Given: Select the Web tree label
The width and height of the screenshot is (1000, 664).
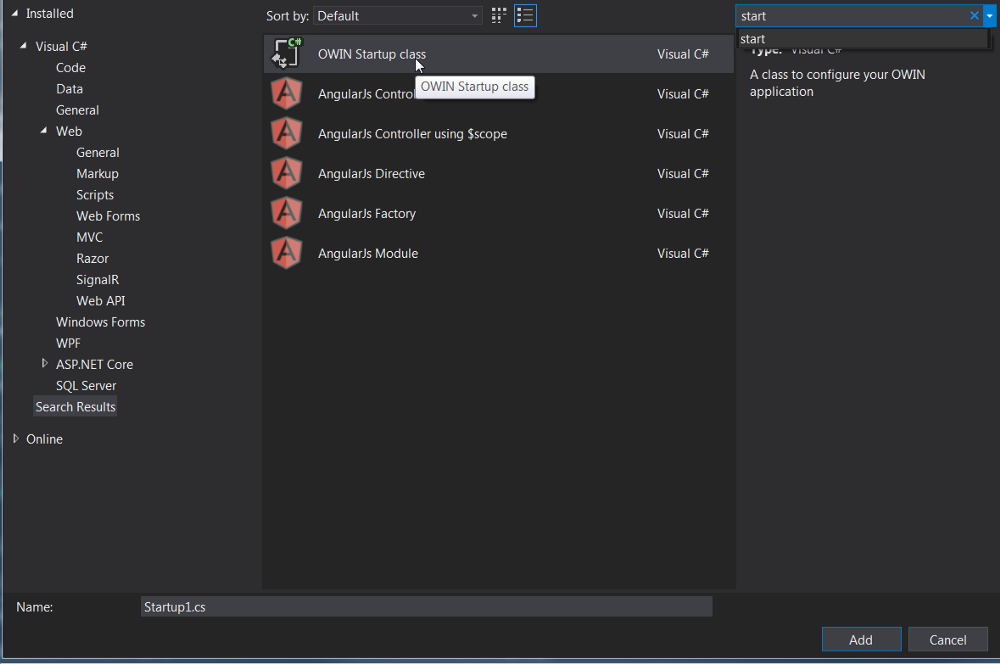Looking at the screenshot, I should click(x=69, y=131).
